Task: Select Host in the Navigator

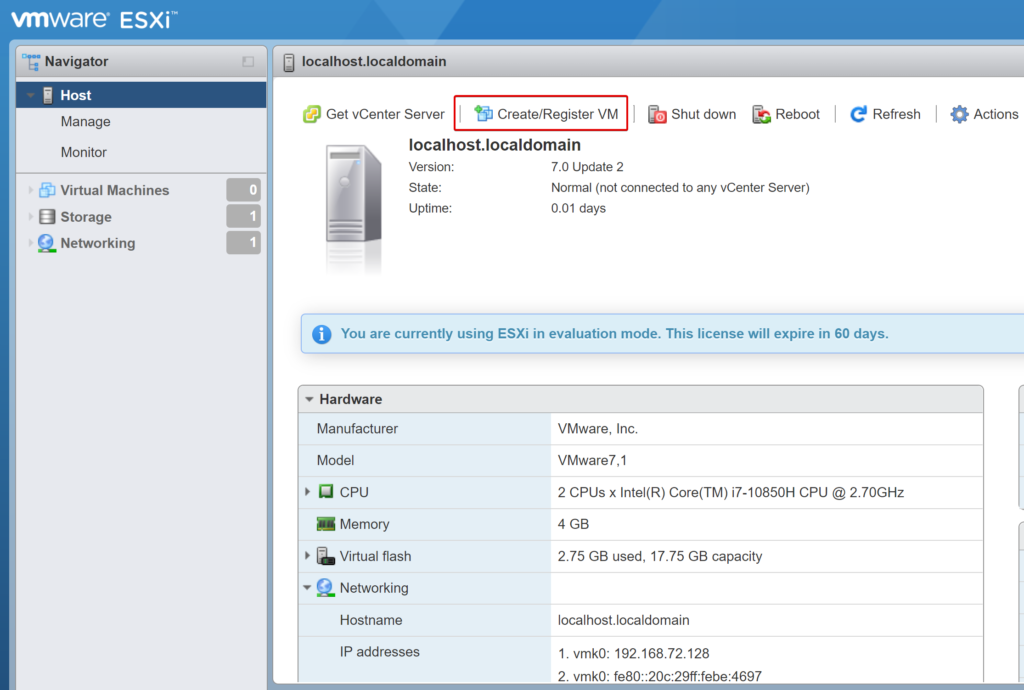Action: (x=141, y=95)
